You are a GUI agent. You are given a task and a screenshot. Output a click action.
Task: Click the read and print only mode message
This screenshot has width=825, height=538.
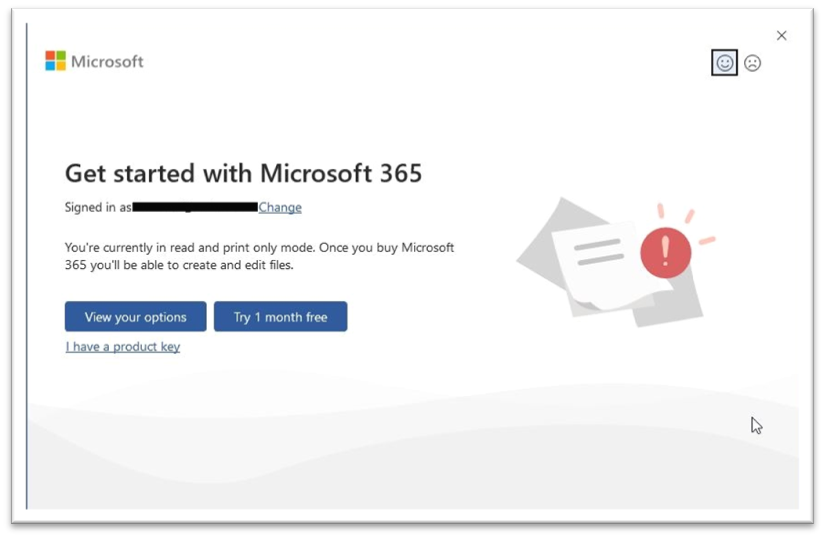[x=259, y=256]
